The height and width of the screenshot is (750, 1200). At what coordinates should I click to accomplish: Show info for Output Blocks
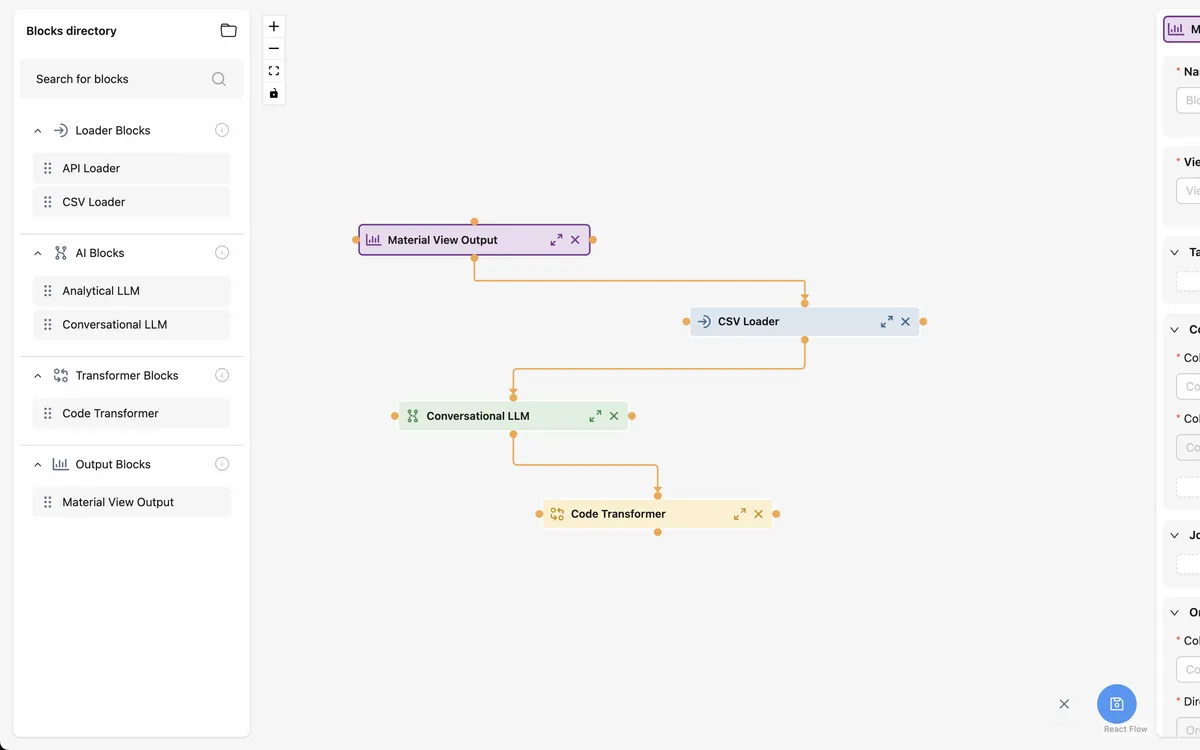point(222,464)
